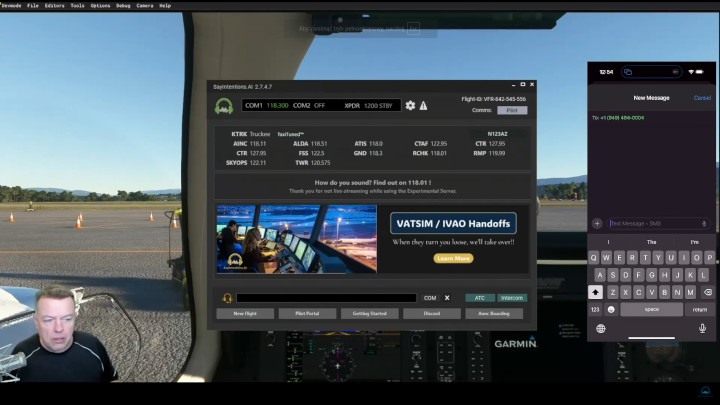720x405 pixels.
Task: Open the Camera menu
Action: point(145,6)
